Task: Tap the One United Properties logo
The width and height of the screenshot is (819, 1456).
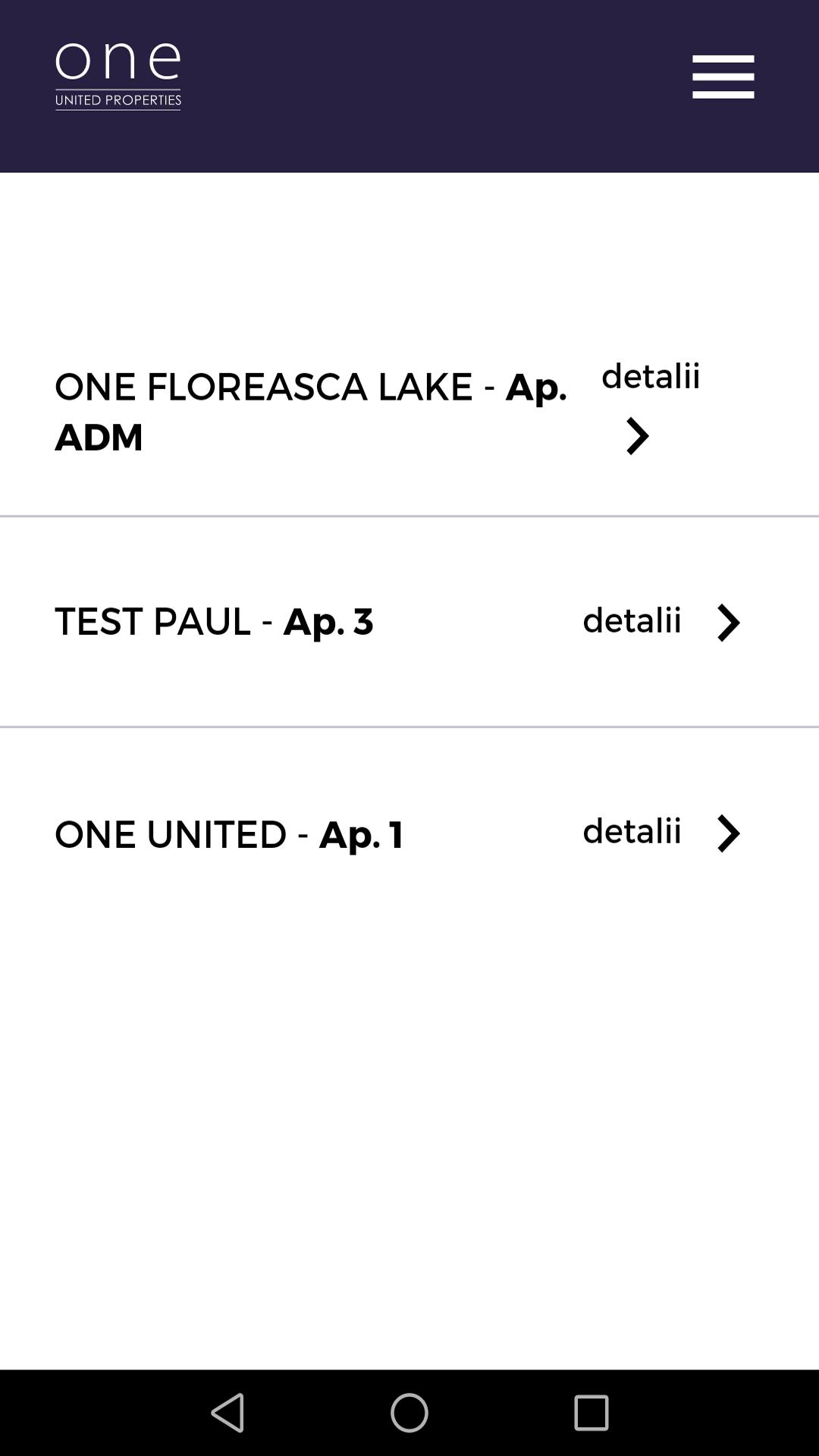Action: (x=118, y=74)
